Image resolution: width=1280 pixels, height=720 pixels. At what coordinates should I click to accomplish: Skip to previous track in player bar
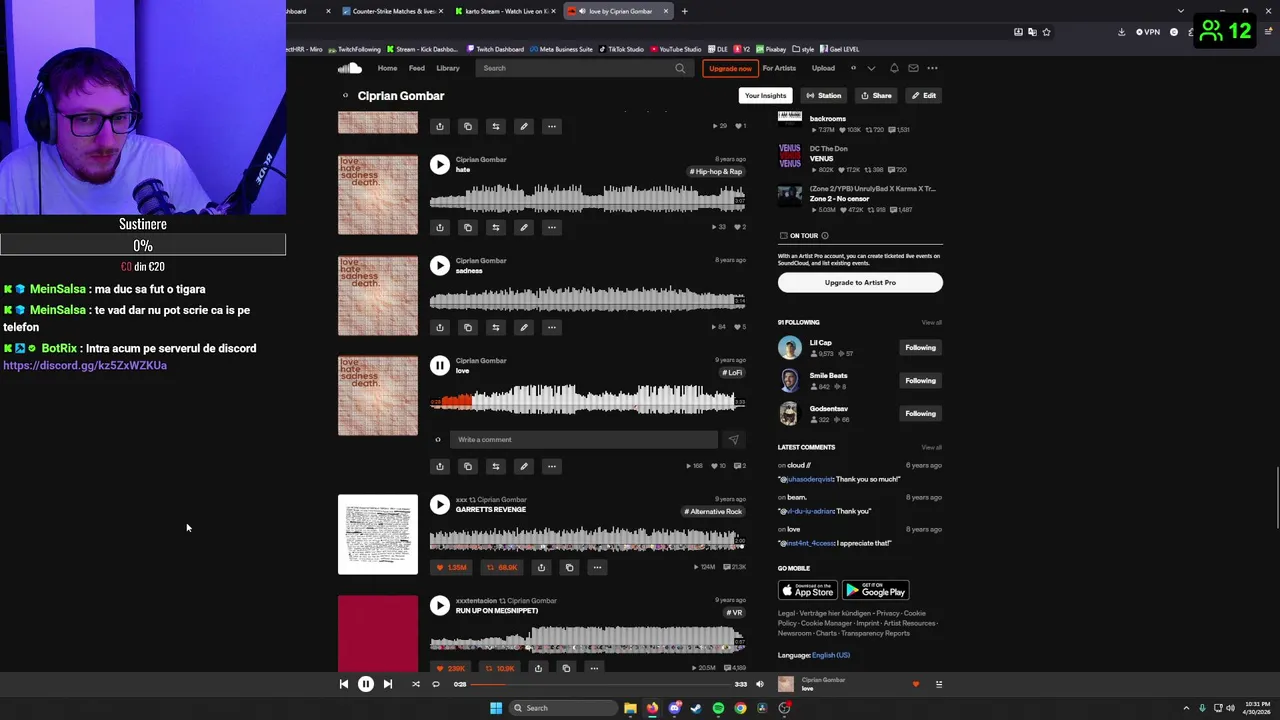(343, 684)
